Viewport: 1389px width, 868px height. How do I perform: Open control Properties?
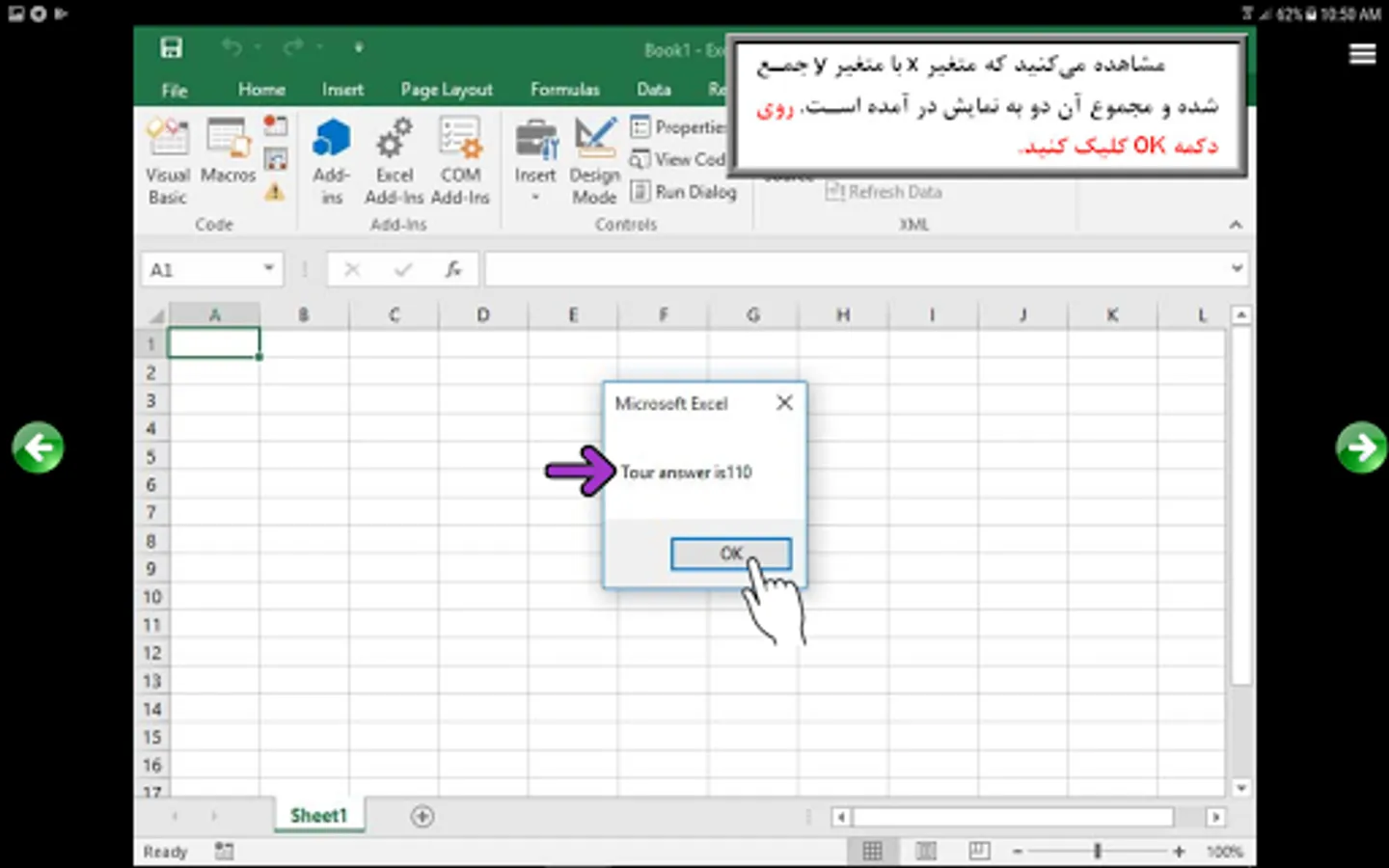point(678,126)
